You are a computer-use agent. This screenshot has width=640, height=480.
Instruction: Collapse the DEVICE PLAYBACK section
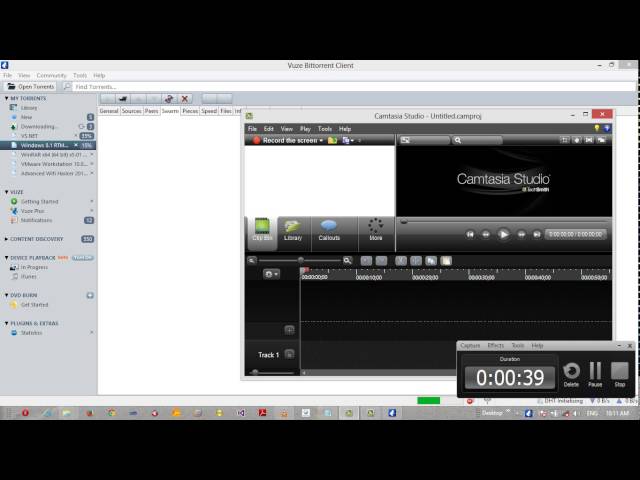(7, 258)
